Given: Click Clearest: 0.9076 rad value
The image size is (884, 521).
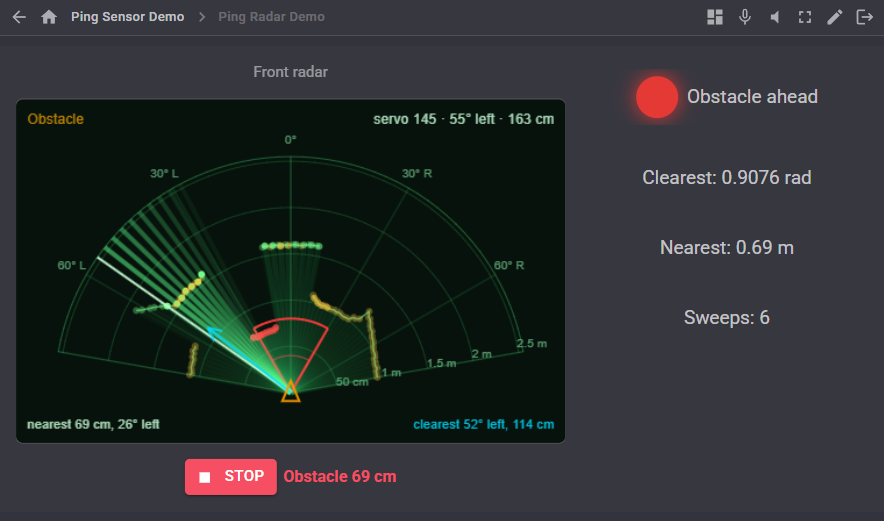Looking at the screenshot, I should point(727,178).
